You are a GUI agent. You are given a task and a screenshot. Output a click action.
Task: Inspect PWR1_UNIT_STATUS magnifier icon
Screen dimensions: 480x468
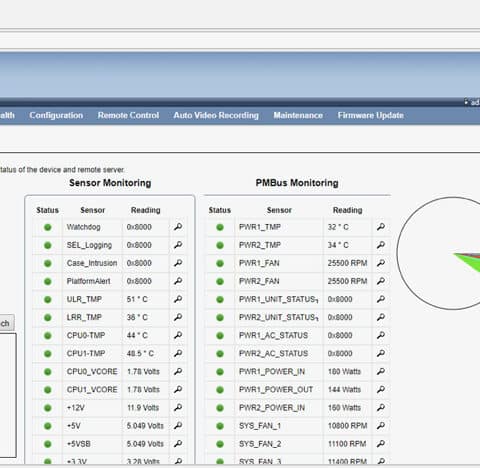point(381,299)
